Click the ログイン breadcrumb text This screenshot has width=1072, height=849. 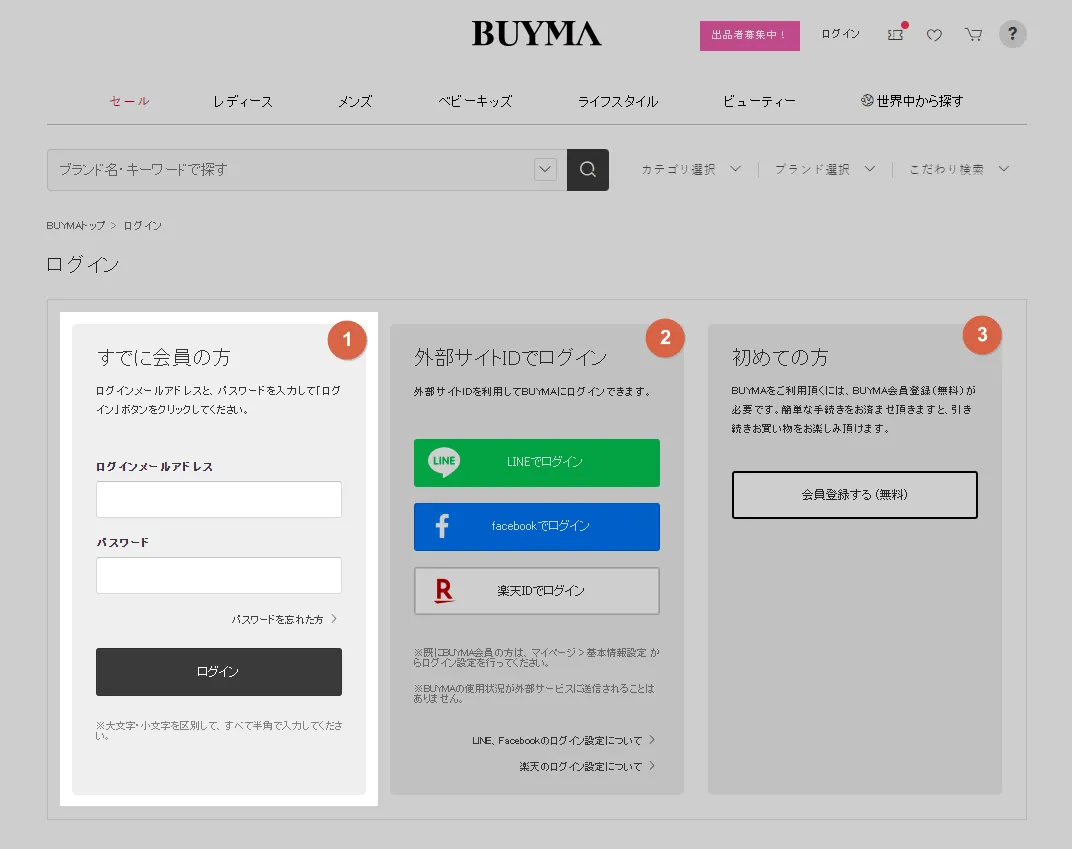click(x=142, y=226)
